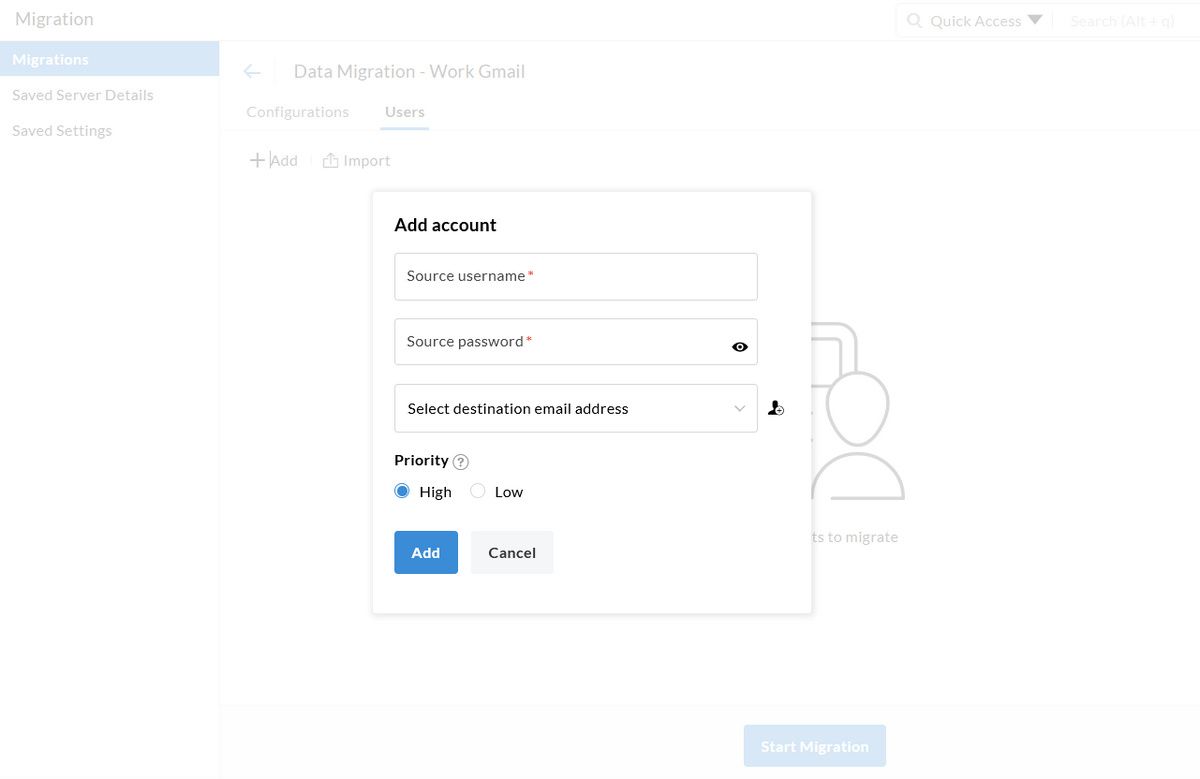This screenshot has width=1200, height=779.
Task: Switch to the Configurations tab
Action: pos(297,111)
